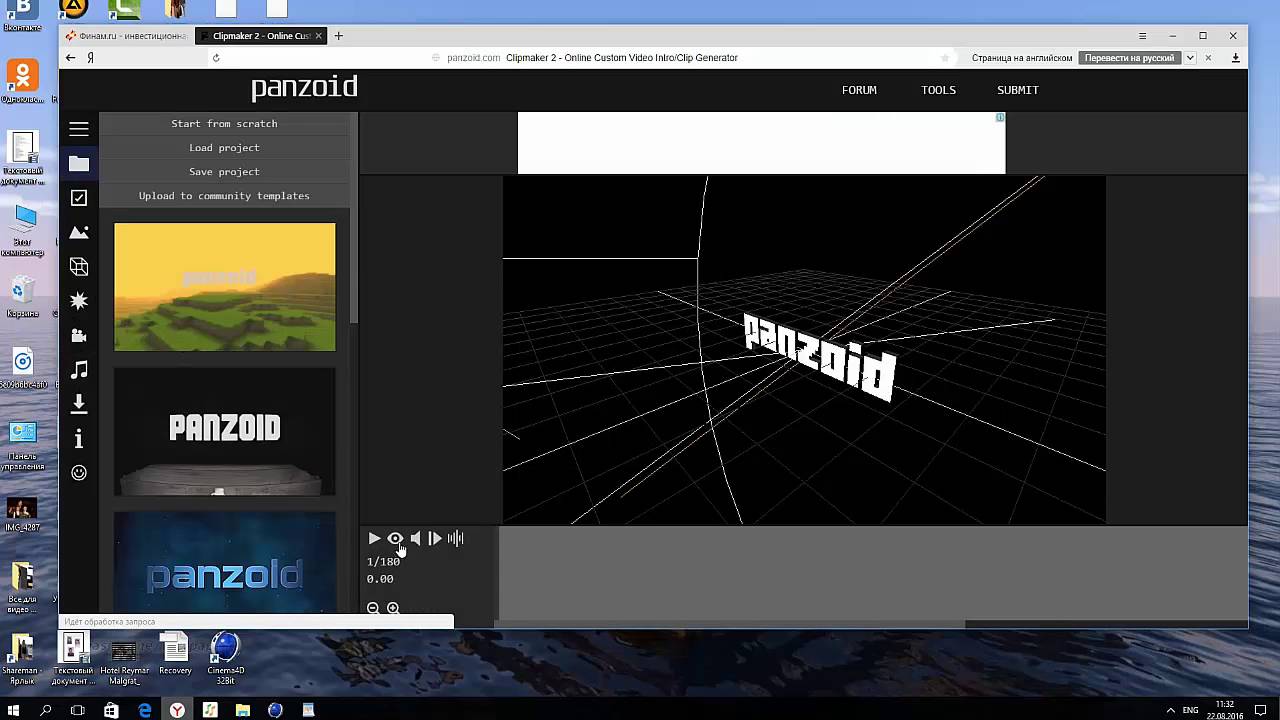Viewport: 1280px width, 720px height.
Task: Open the mountain scene/background panel icon
Action: [79, 232]
